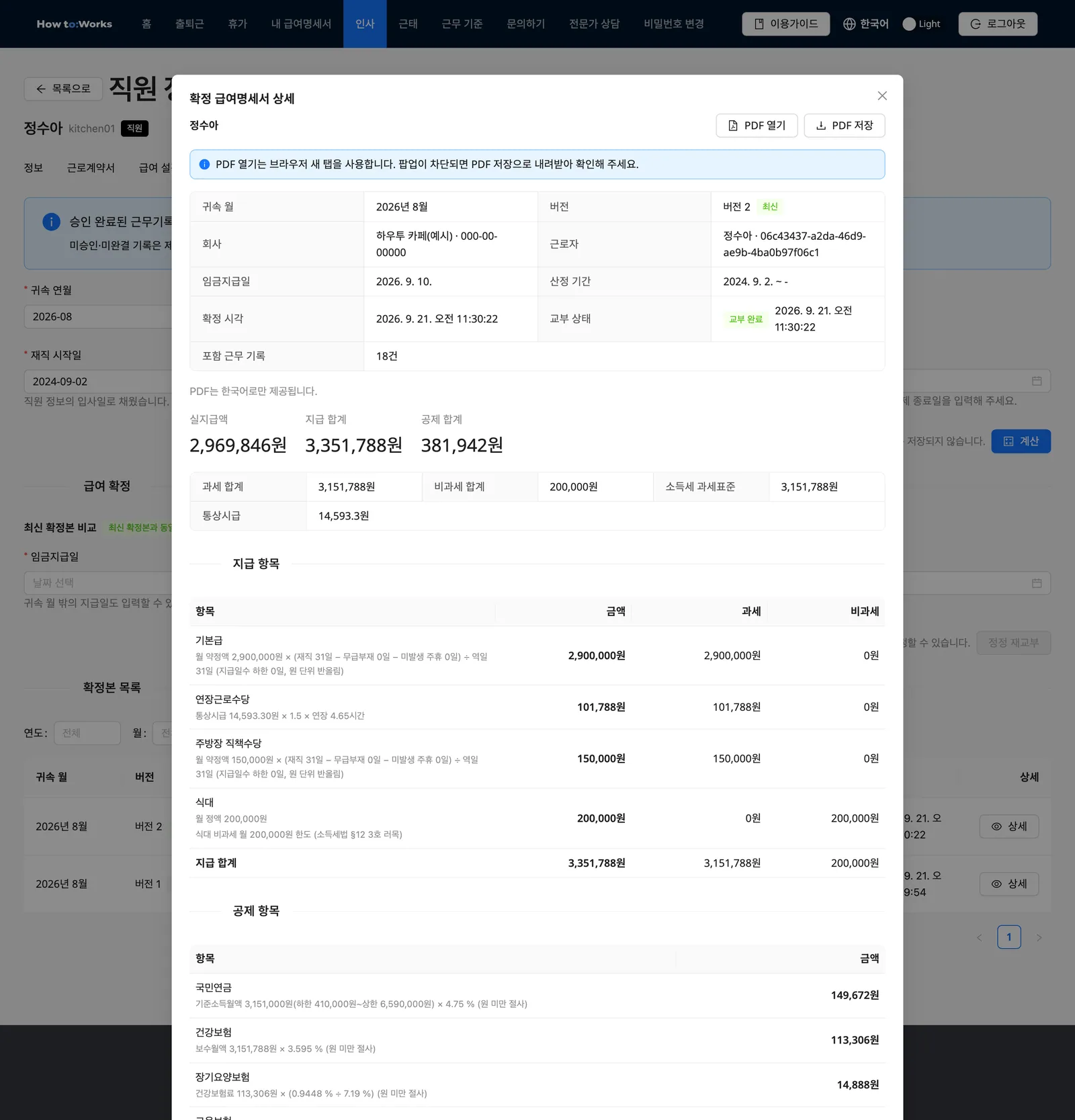Click the 계산 calculate button
This screenshot has width=1075, height=1120.
1021,441
